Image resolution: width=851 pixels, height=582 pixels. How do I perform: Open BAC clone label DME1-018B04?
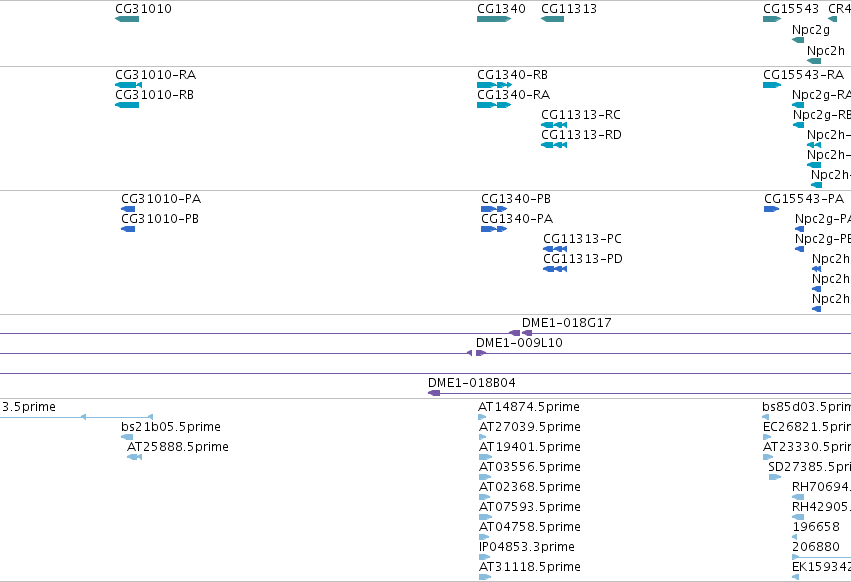point(472,383)
